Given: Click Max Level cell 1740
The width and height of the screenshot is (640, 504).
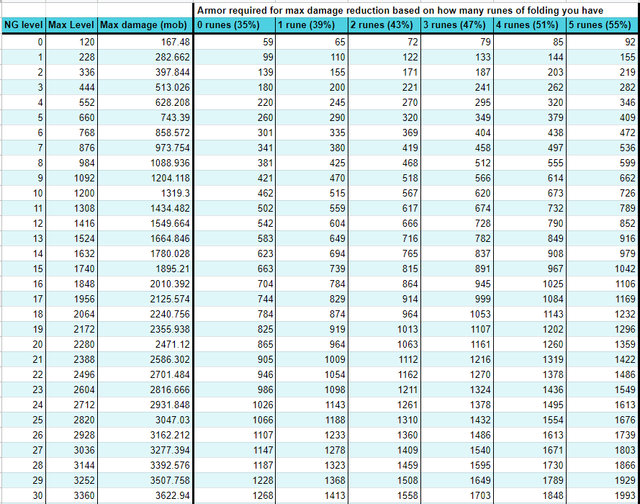Looking at the screenshot, I should 71,269.
